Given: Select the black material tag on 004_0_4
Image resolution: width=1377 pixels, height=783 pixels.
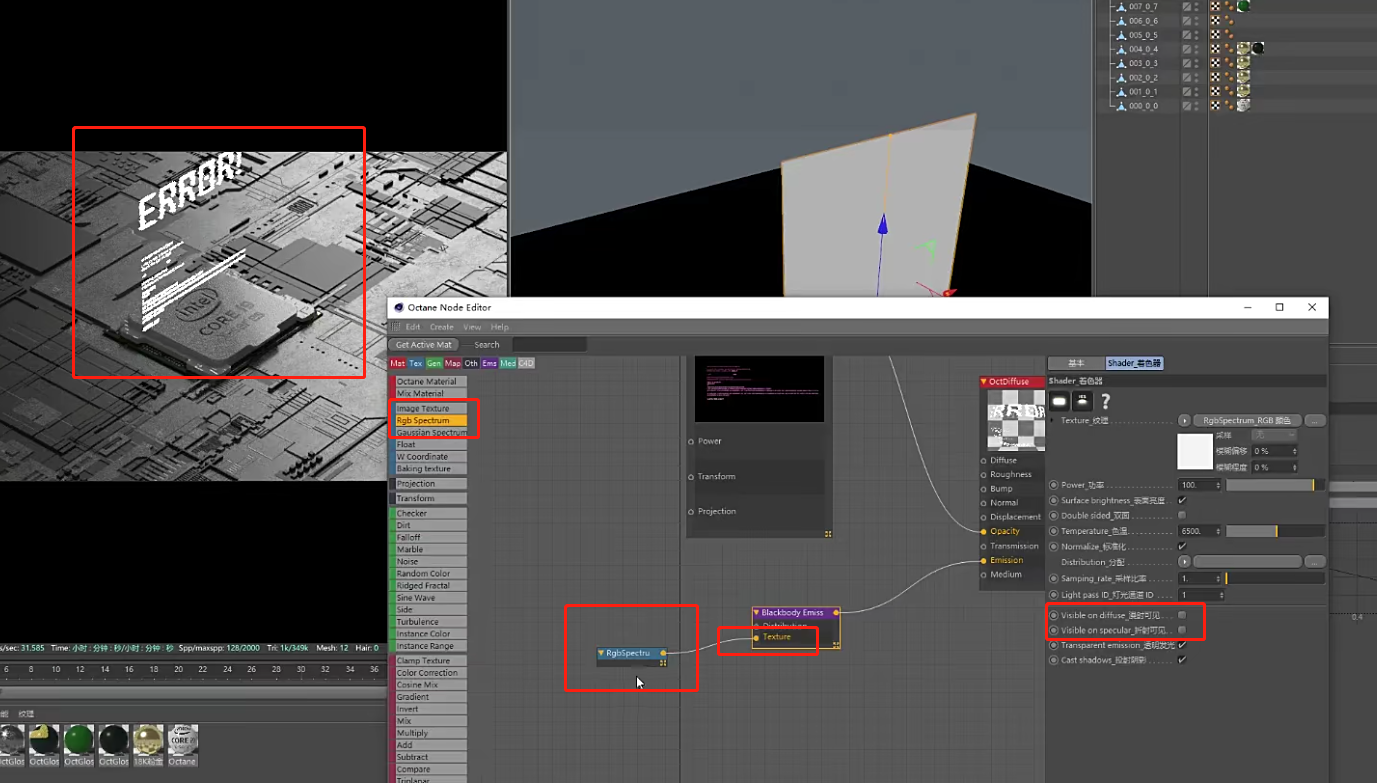Looking at the screenshot, I should tap(1258, 48).
